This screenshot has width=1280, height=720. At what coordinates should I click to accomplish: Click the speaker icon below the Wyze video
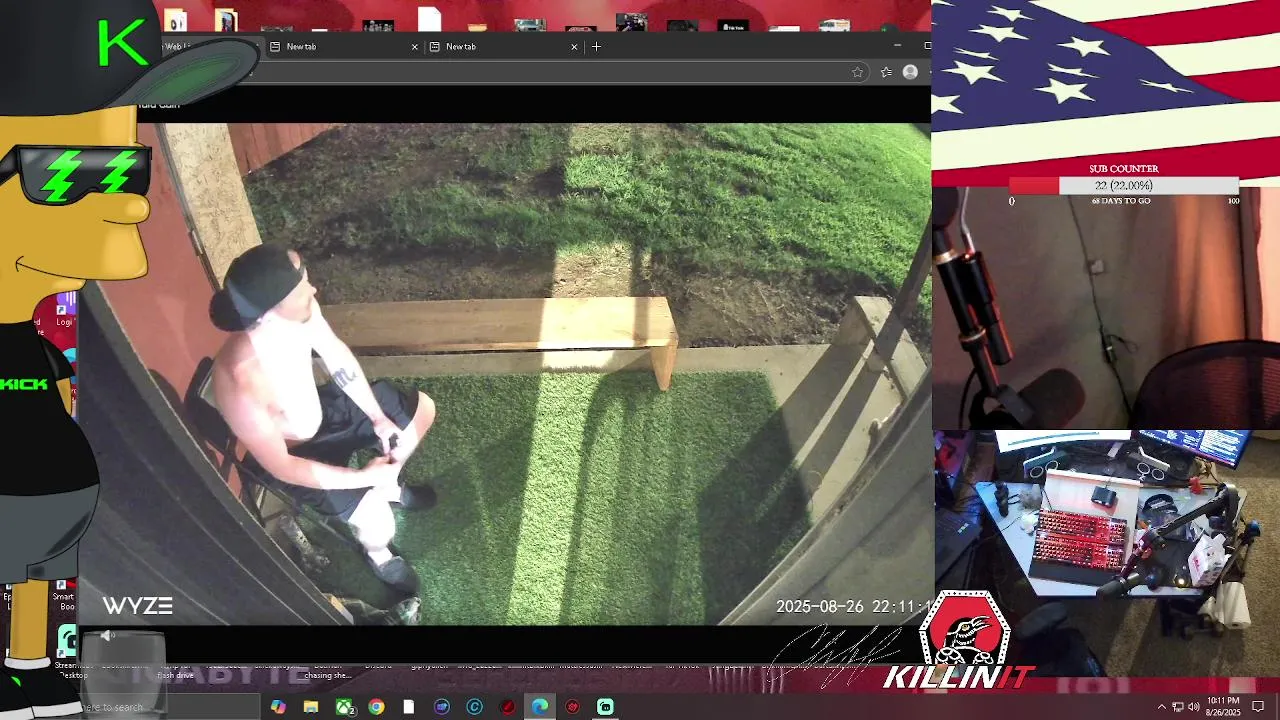click(x=107, y=636)
